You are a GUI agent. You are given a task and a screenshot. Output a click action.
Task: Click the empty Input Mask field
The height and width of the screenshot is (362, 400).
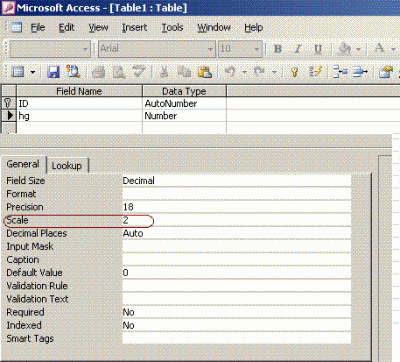236,246
